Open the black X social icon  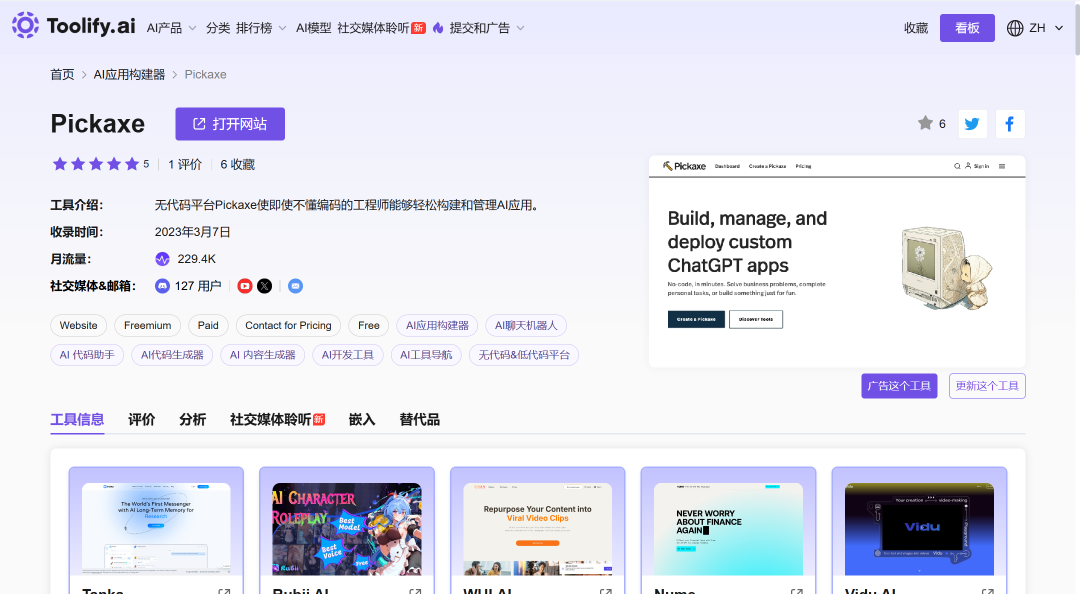tap(264, 286)
